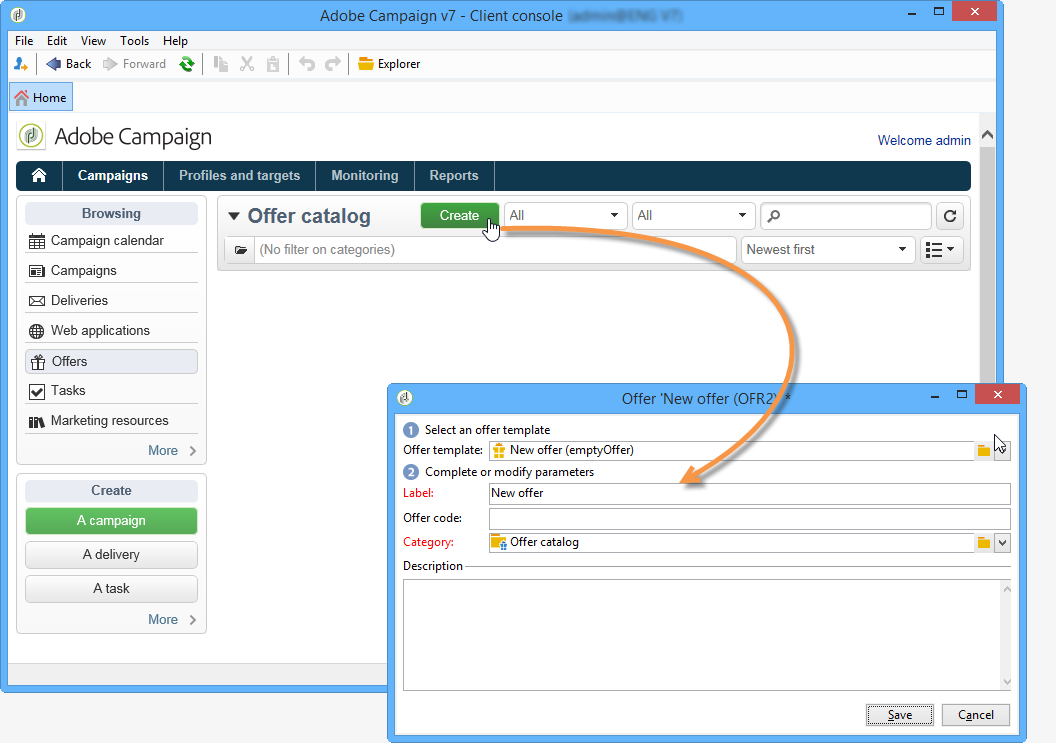Open the File menu
The image size is (1056, 743).
(x=24, y=40)
